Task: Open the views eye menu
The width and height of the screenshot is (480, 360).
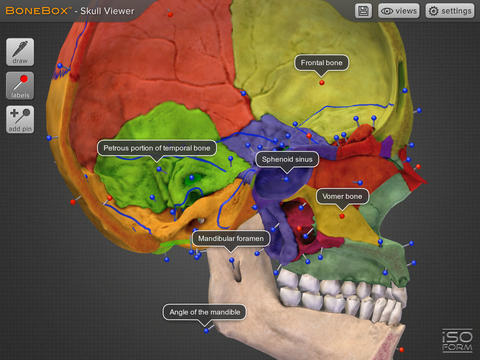Action: (x=399, y=11)
